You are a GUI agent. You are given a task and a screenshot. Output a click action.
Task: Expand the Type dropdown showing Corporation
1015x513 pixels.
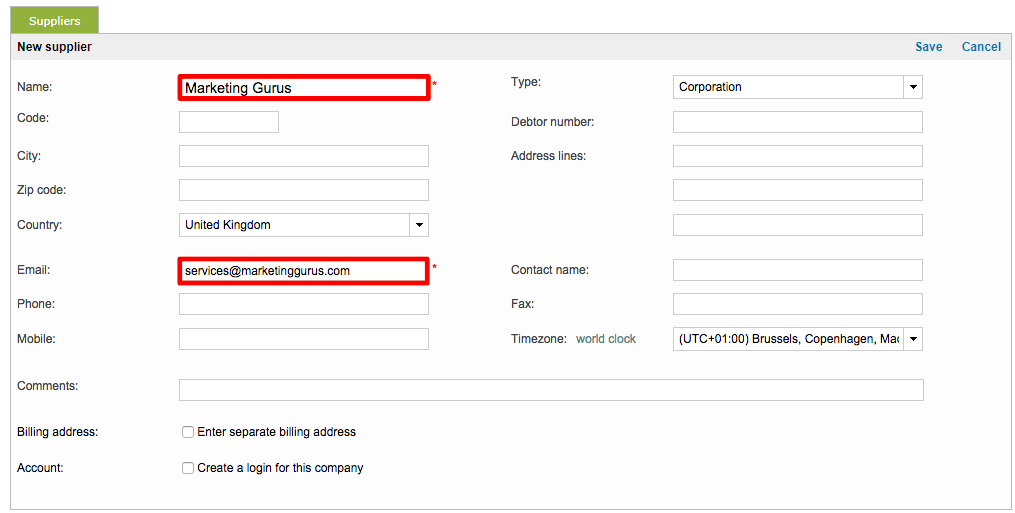[912, 88]
